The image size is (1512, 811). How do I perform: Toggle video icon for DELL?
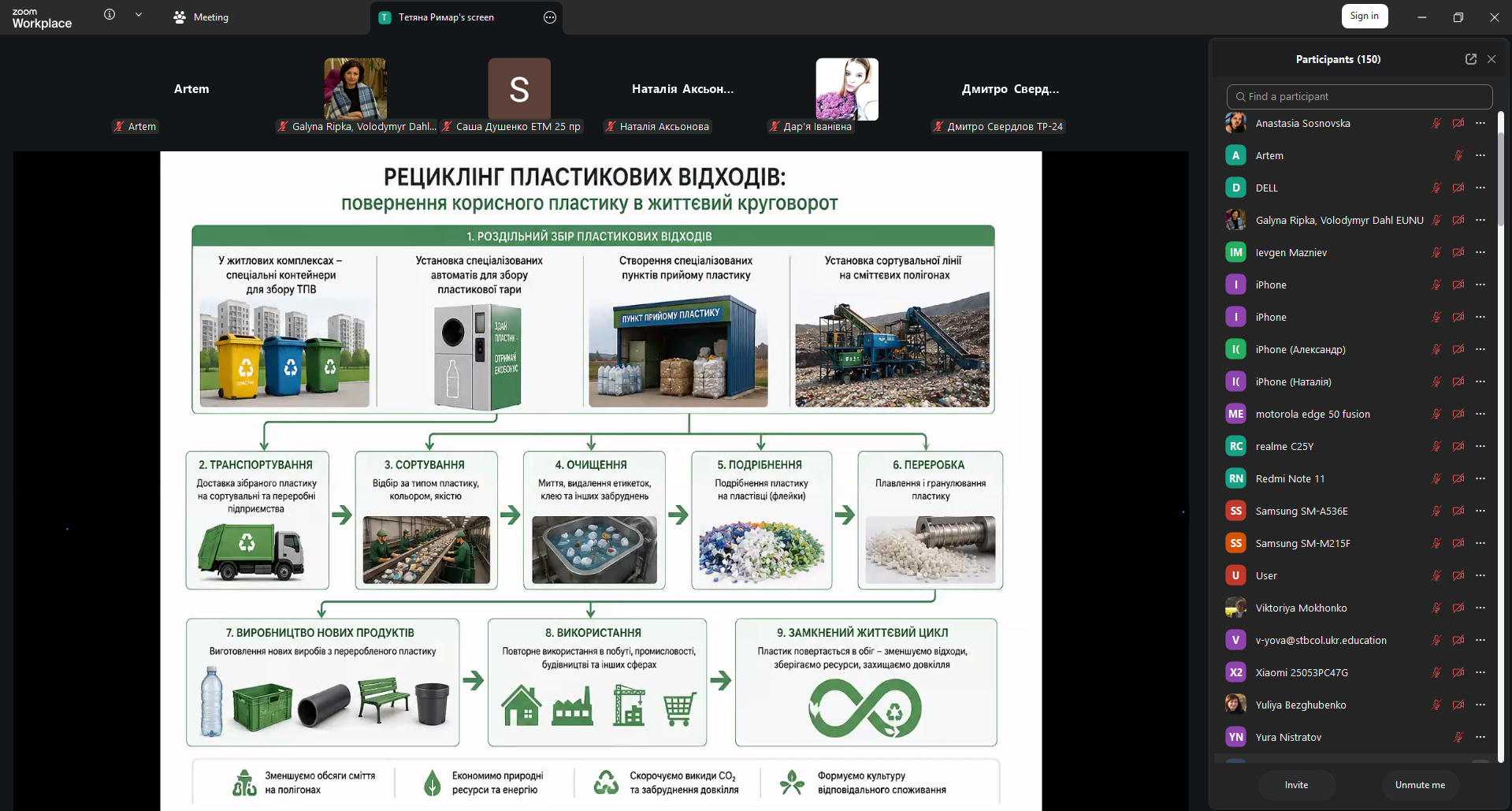(x=1458, y=188)
